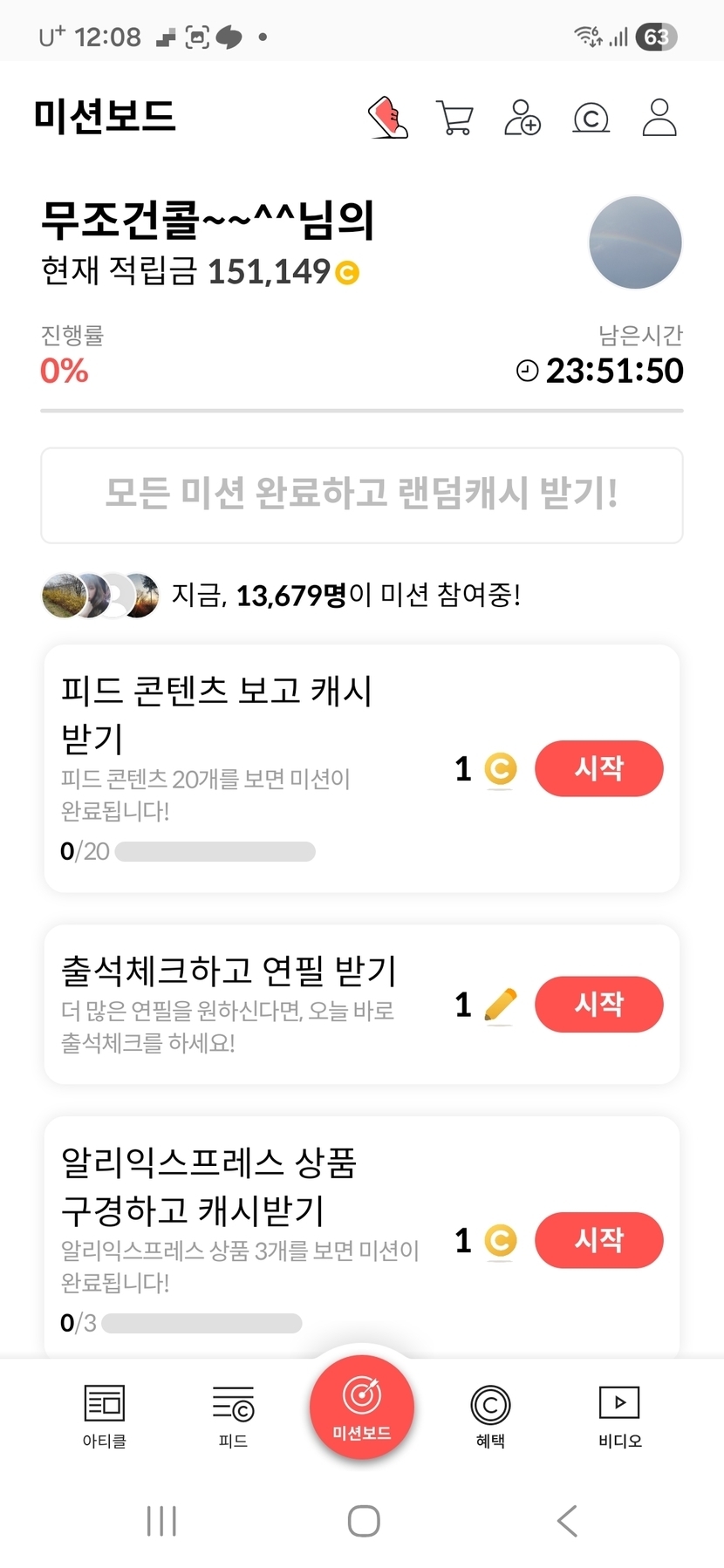Switch to the 피드 tab

pos(233,1415)
